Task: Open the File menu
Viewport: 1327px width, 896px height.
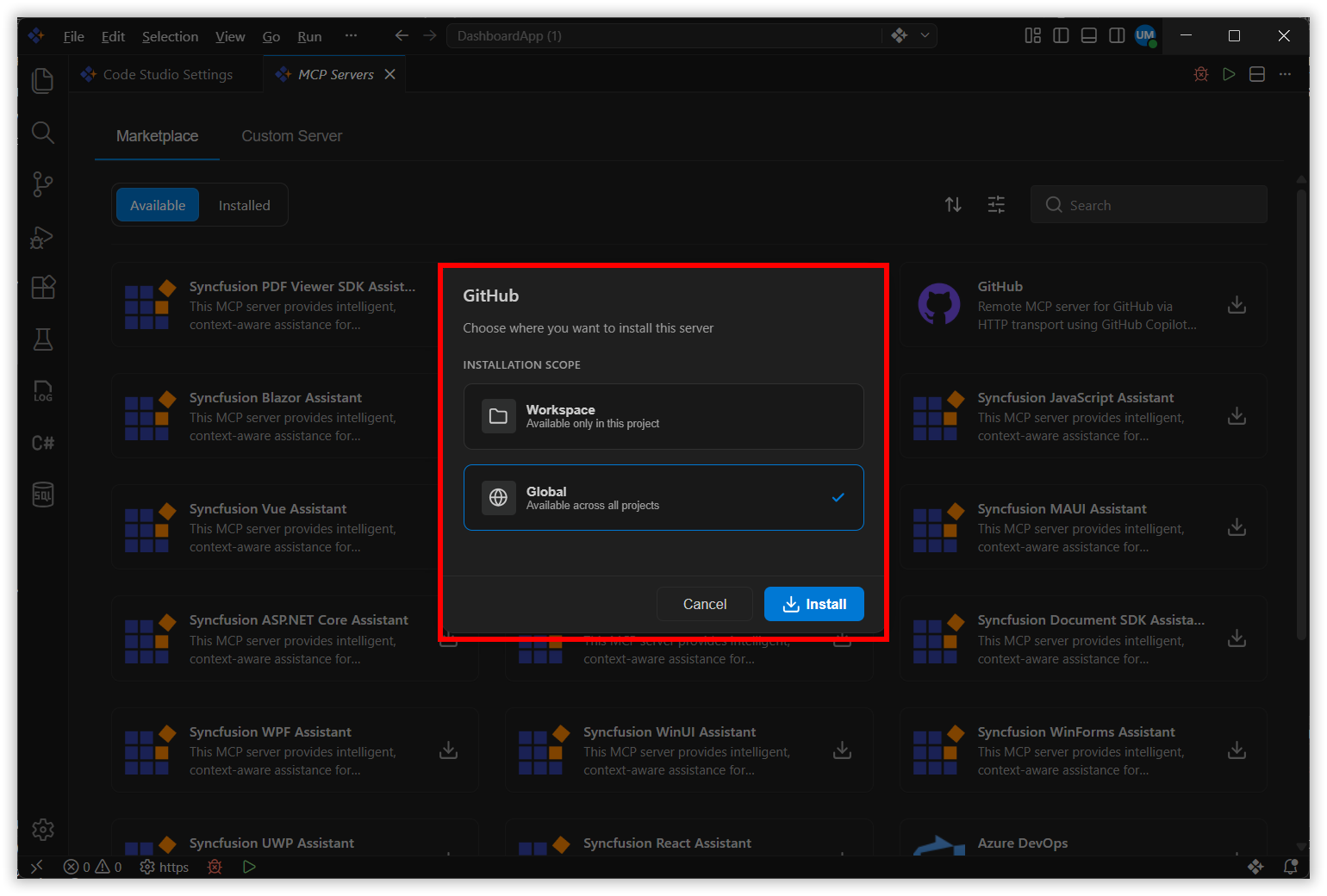Action: (74, 36)
